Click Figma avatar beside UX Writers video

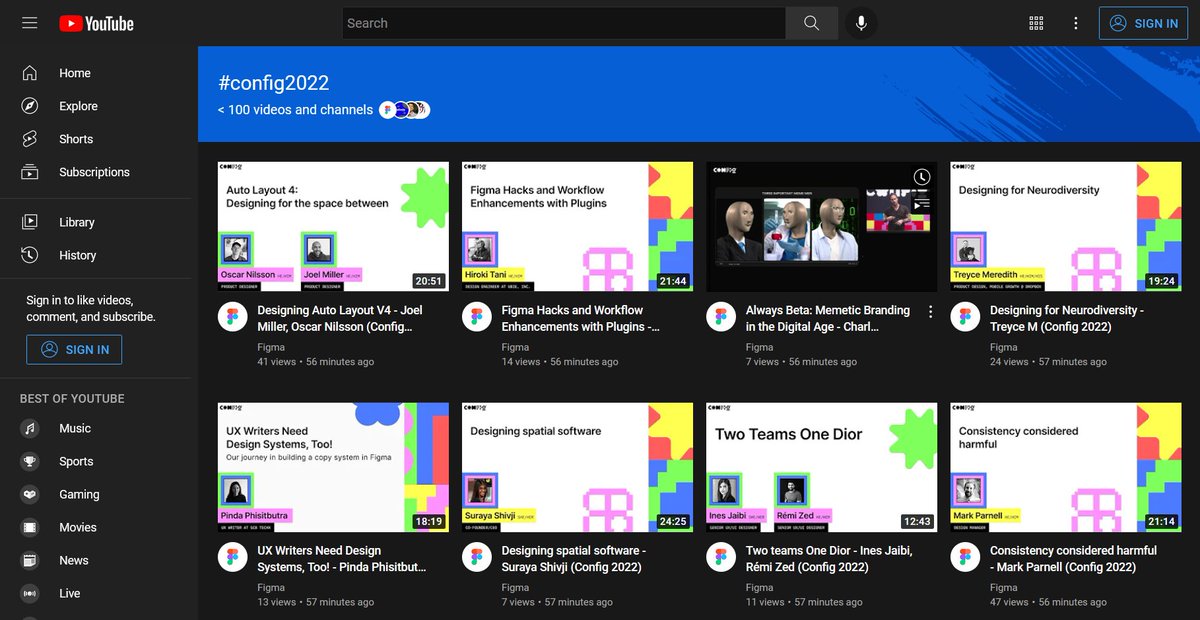click(232, 557)
